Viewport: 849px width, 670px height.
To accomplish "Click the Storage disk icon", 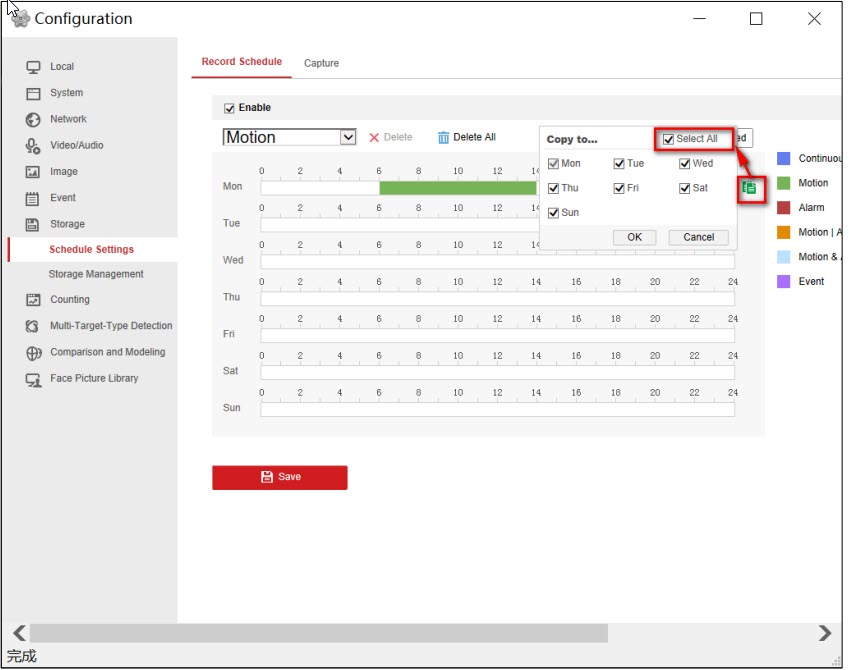I will coord(33,225).
